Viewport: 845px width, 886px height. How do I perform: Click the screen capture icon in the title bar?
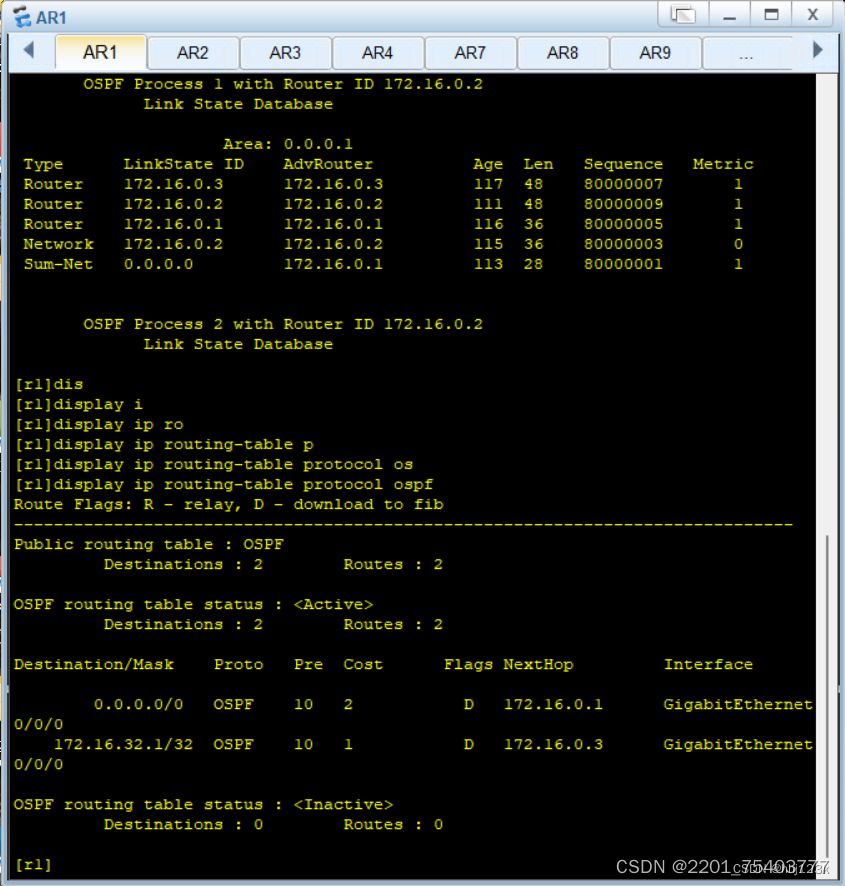[x=684, y=14]
